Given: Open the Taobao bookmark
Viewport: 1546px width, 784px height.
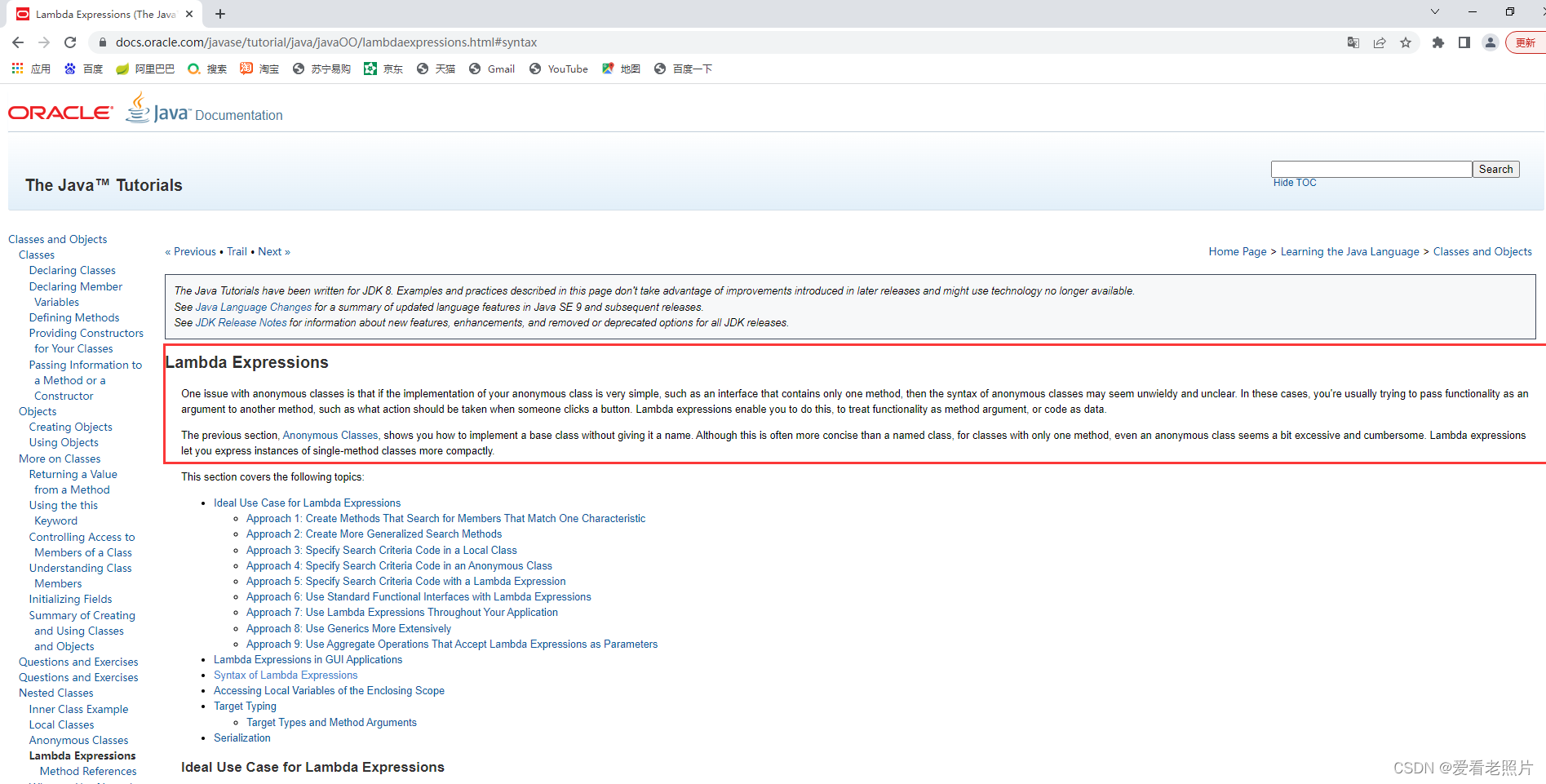Looking at the screenshot, I should [259, 69].
